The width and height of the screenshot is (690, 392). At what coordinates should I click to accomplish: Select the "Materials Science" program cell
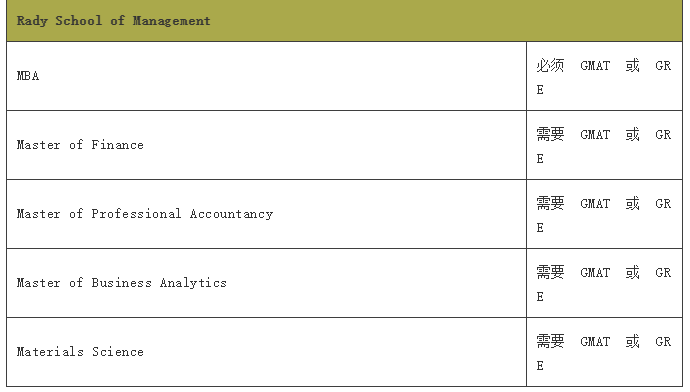point(266,352)
